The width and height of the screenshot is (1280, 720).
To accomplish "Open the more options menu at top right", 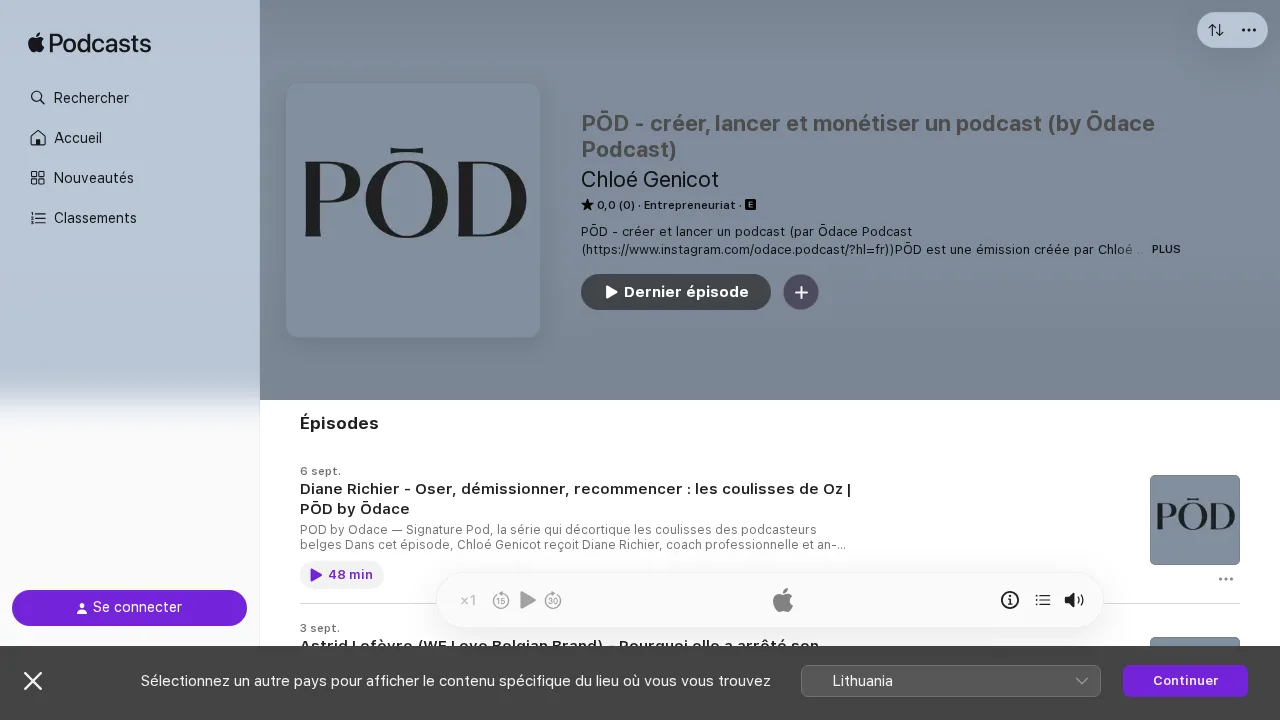I will [x=1249, y=30].
